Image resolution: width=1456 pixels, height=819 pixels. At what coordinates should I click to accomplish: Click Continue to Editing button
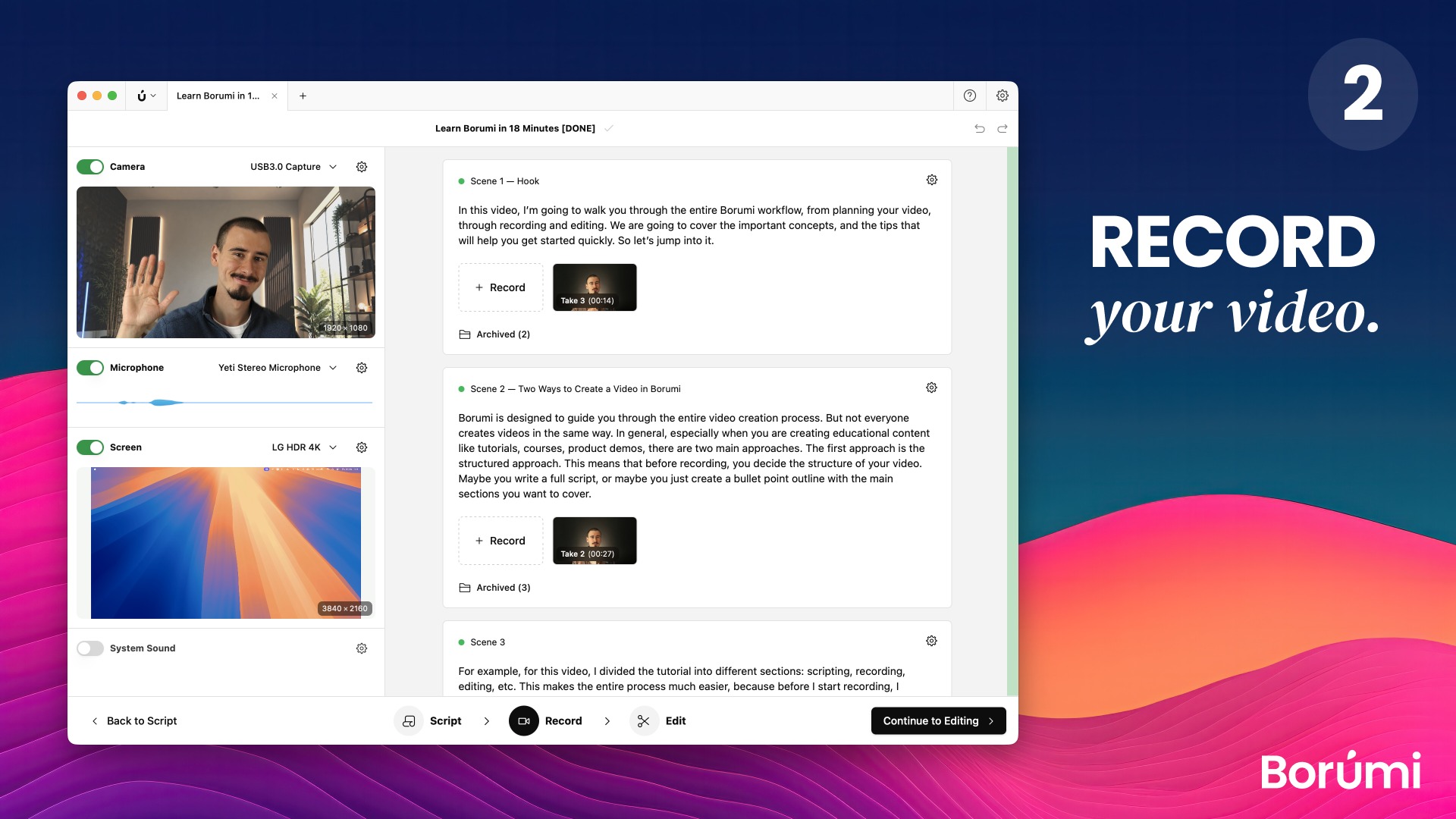pyautogui.click(x=939, y=721)
